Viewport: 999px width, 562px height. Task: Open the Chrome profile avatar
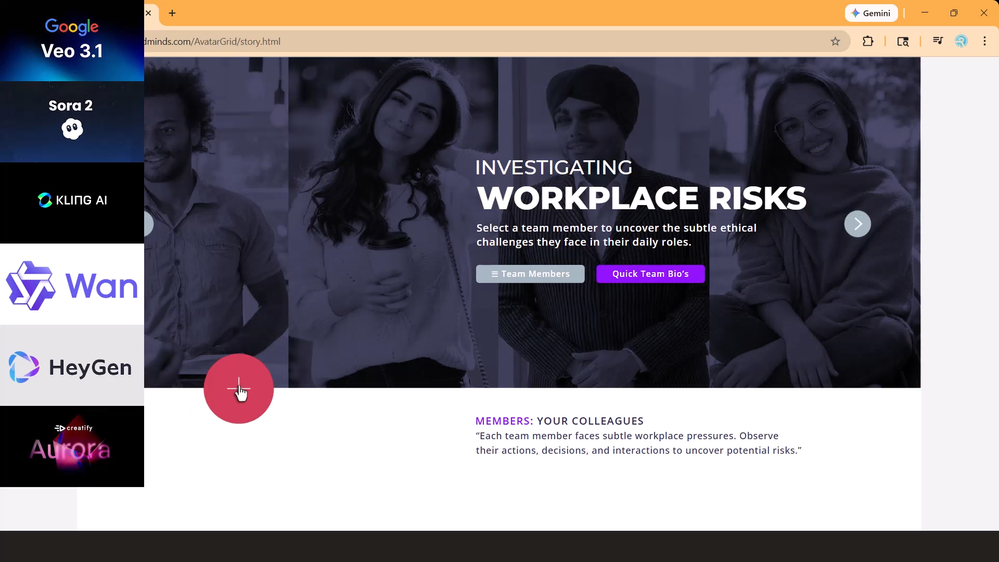(x=961, y=41)
